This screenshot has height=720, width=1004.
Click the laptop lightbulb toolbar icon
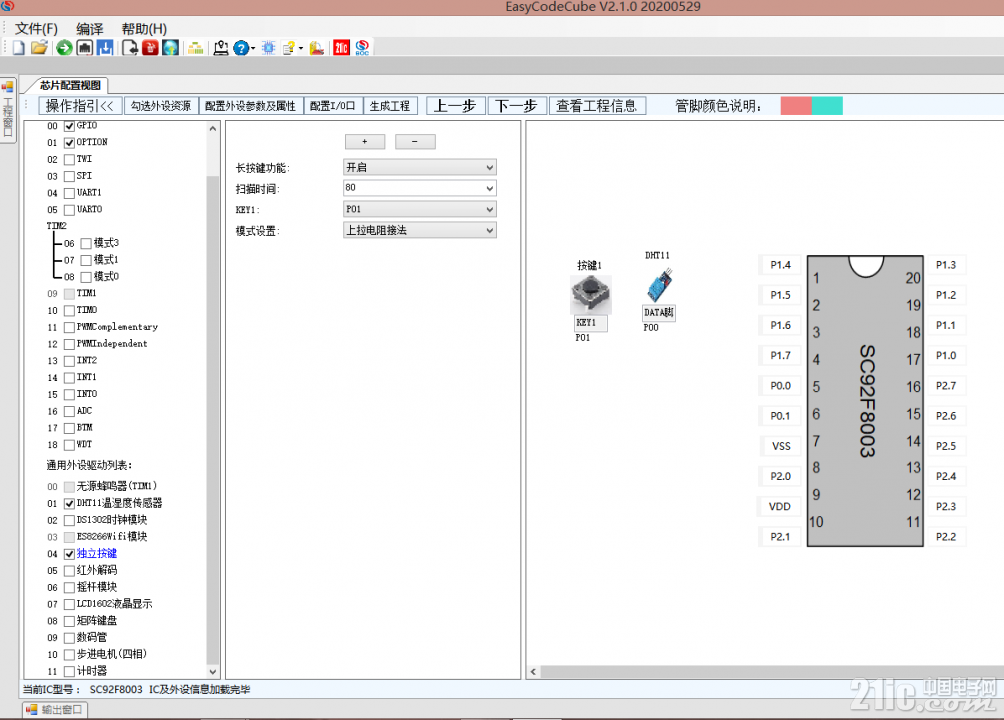pos(221,48)
